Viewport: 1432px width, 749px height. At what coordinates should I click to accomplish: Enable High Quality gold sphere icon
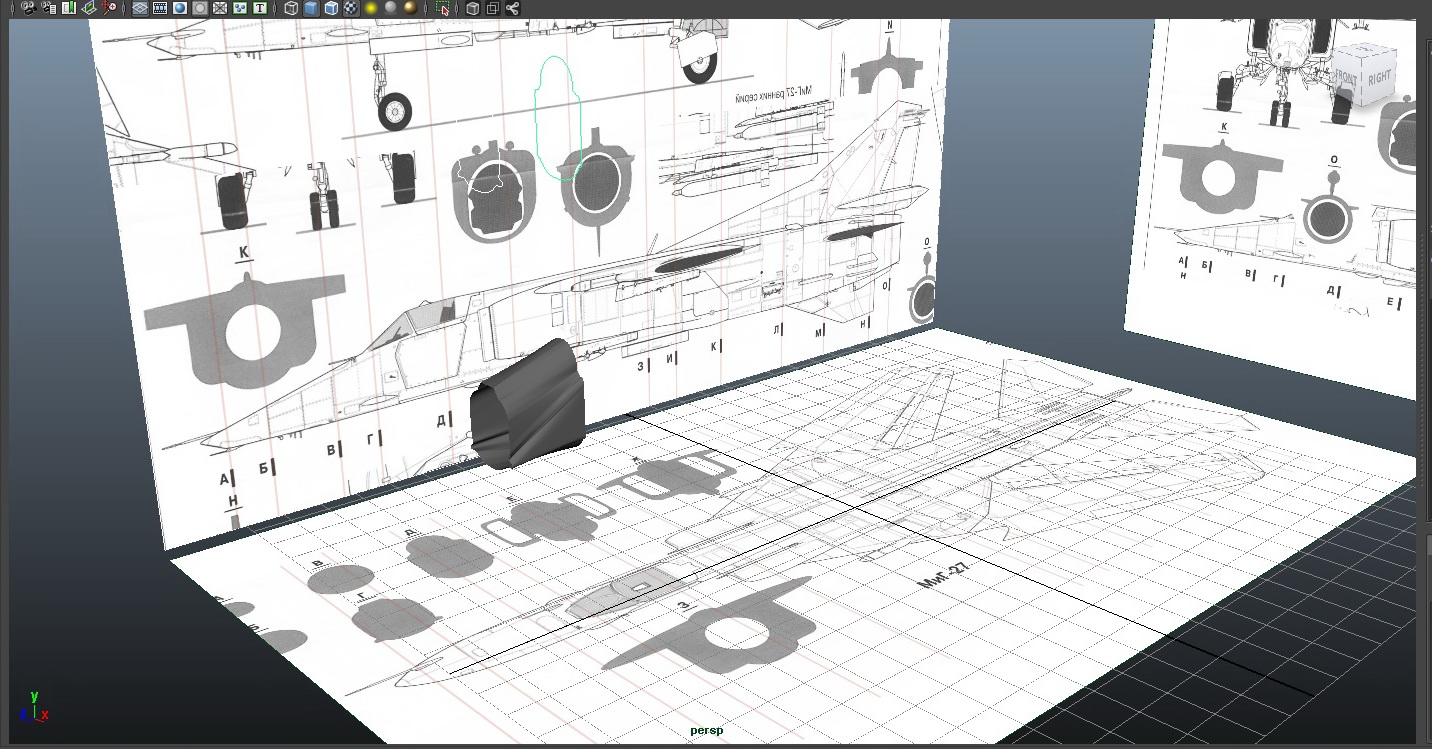point(411,8)
